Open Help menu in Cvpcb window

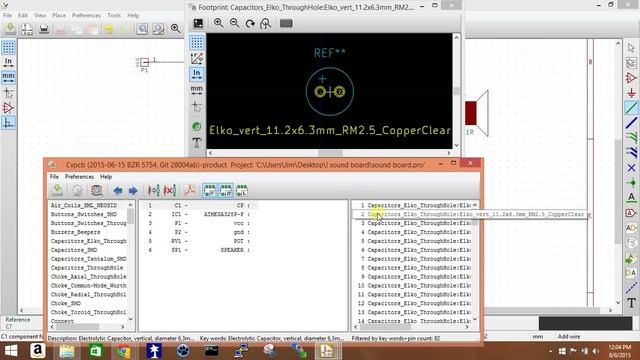pos(106,177)
